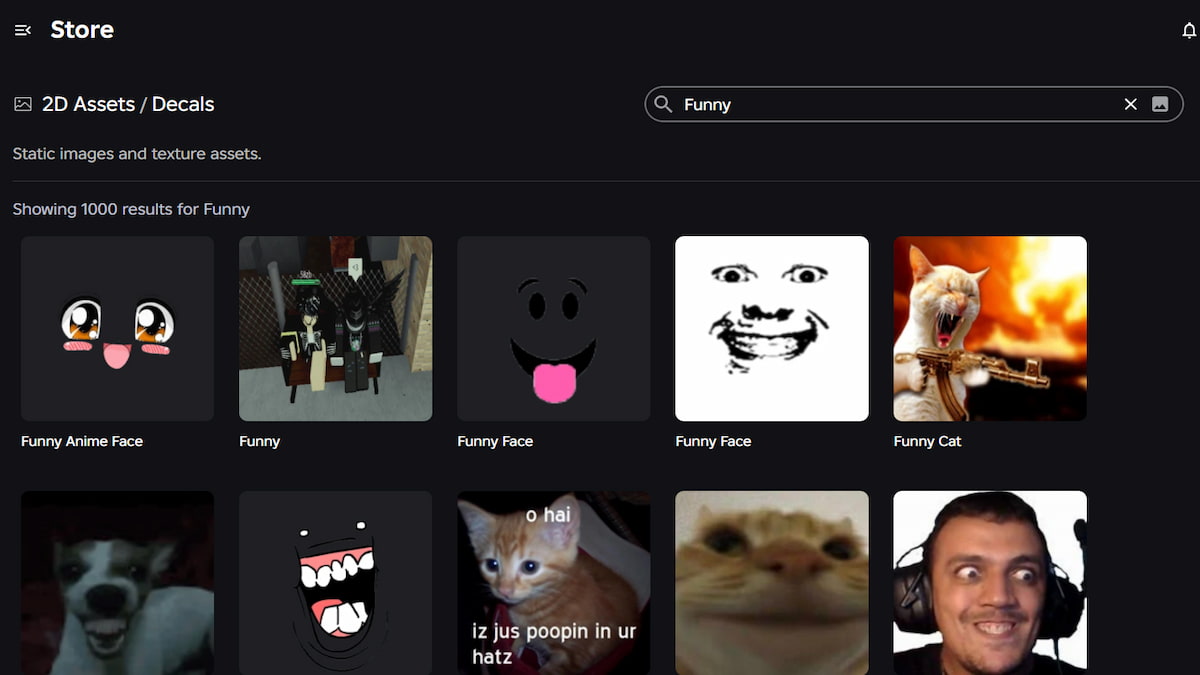Collapse the sidebar menu icon beside Store
The height and width of the screenshot is (675, 1200).
pyautogui.click(x=23, y=31)
